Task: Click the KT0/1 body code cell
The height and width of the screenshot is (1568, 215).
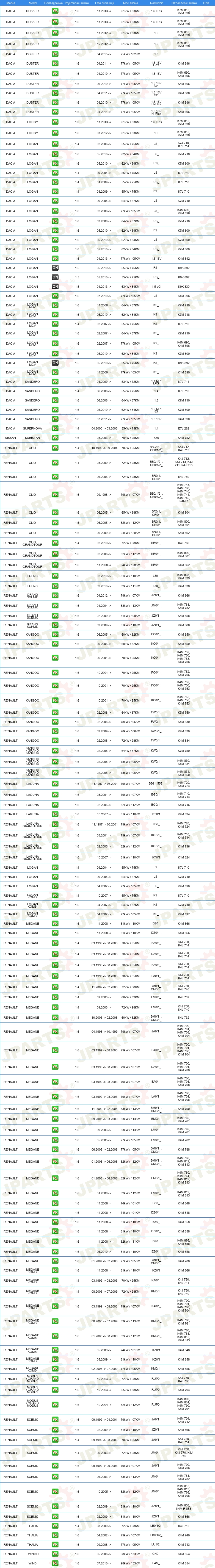Action: (156, 858)
